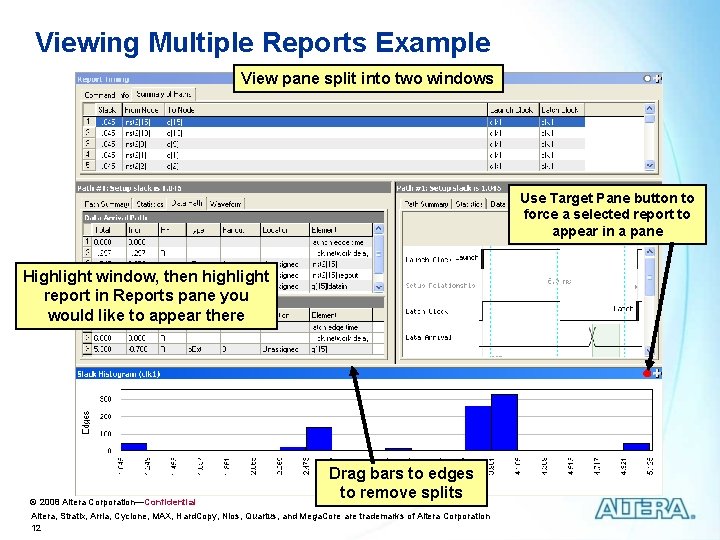Click up arrow of waveform view scrollbar

click(x=649, y=252)
